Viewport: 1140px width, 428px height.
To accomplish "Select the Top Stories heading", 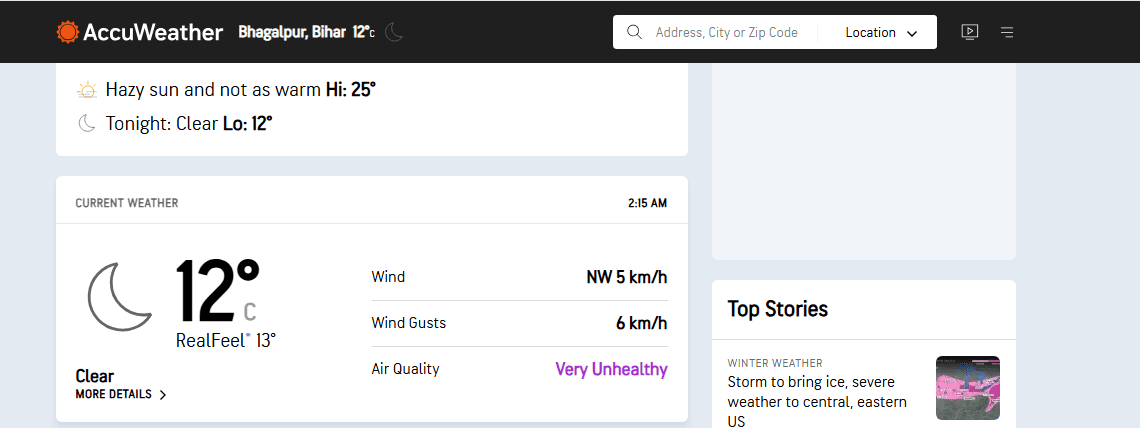I will tap(777, 309).
